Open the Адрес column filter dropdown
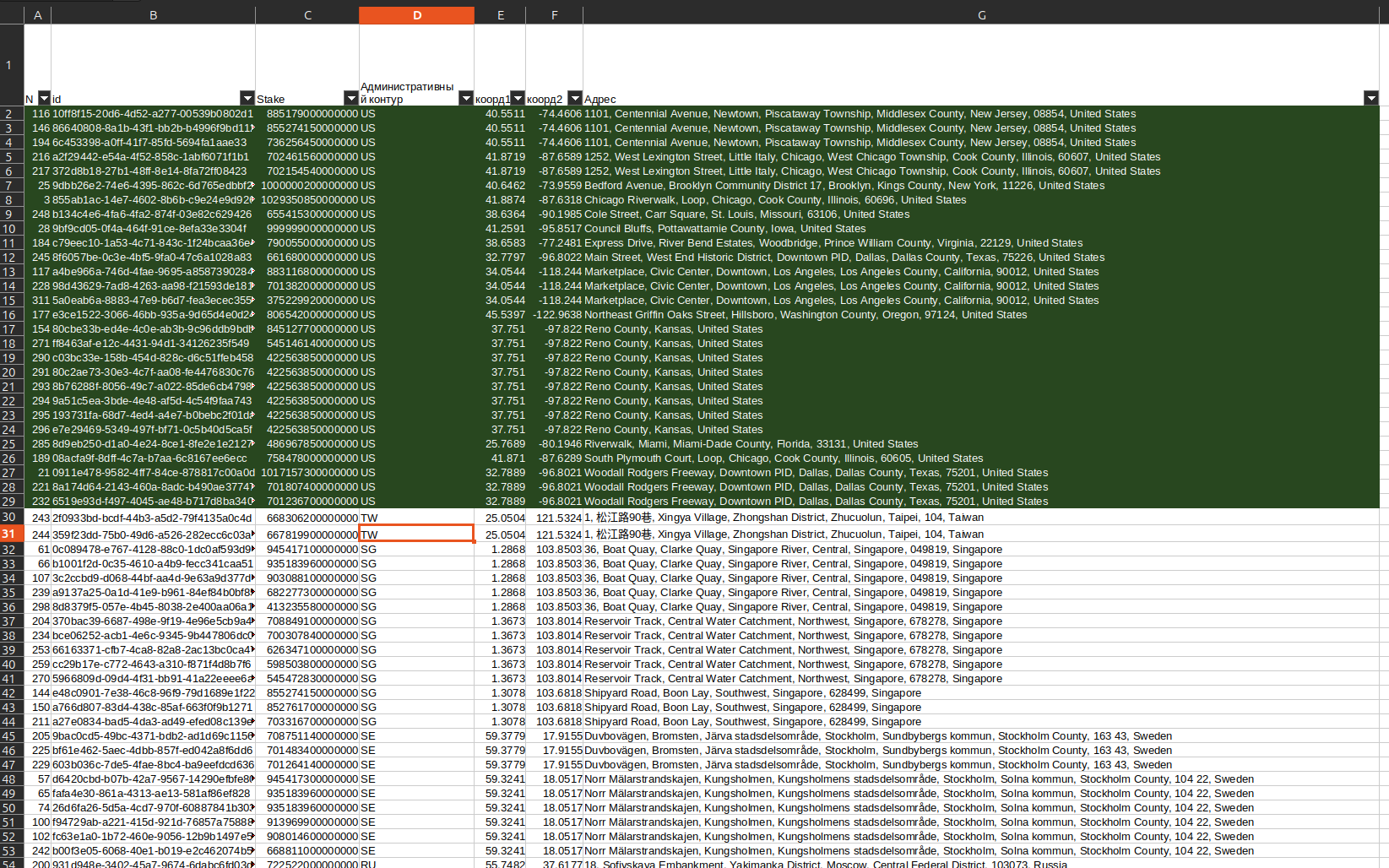The image size is (1389, 868). coord(1371,98)
